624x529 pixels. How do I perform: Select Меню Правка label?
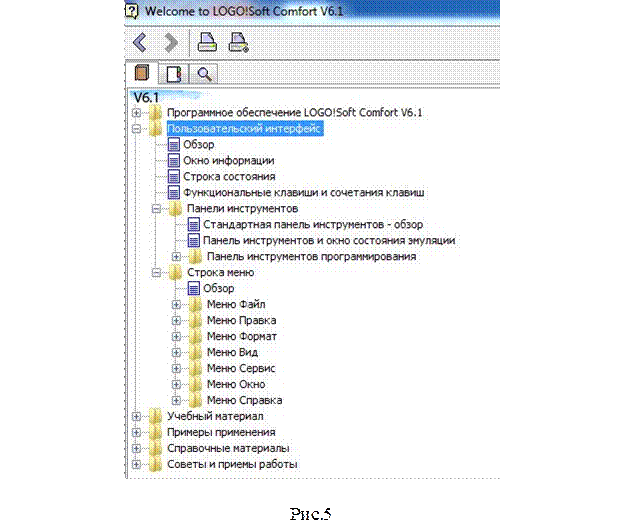[242, 320]
